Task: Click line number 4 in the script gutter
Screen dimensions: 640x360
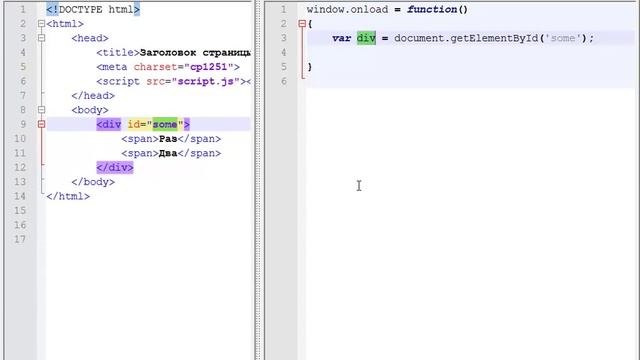Action: coord(284,52)
